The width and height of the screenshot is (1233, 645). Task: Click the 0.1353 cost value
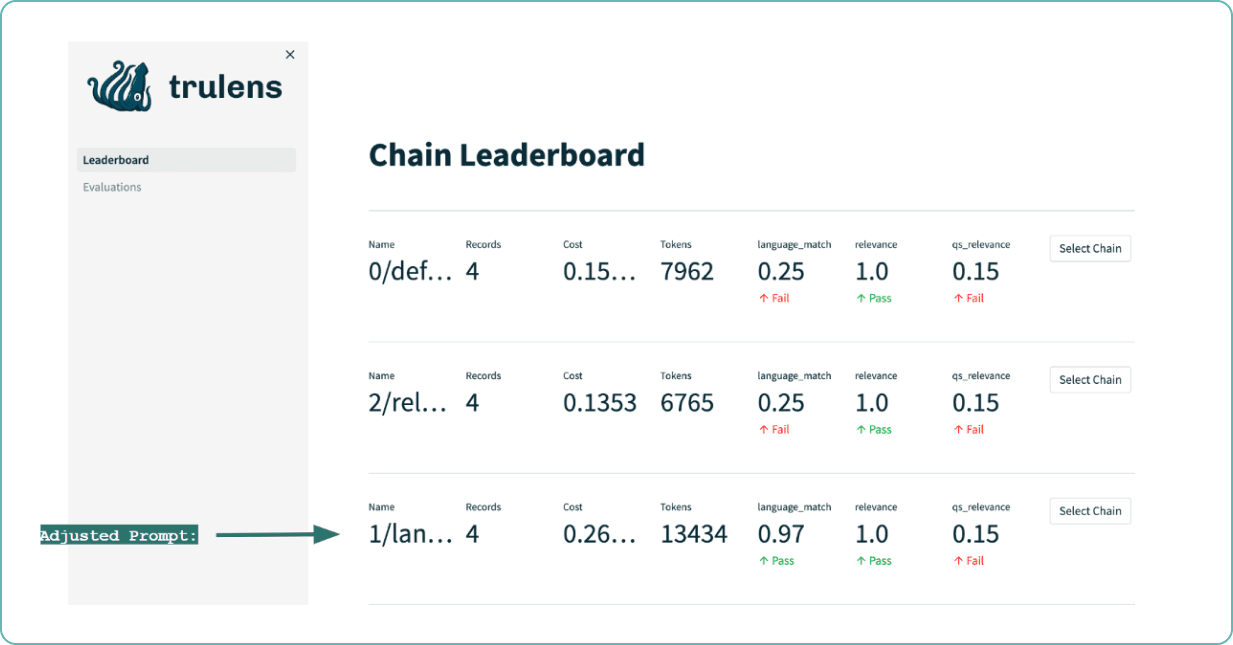click(600, 403)
